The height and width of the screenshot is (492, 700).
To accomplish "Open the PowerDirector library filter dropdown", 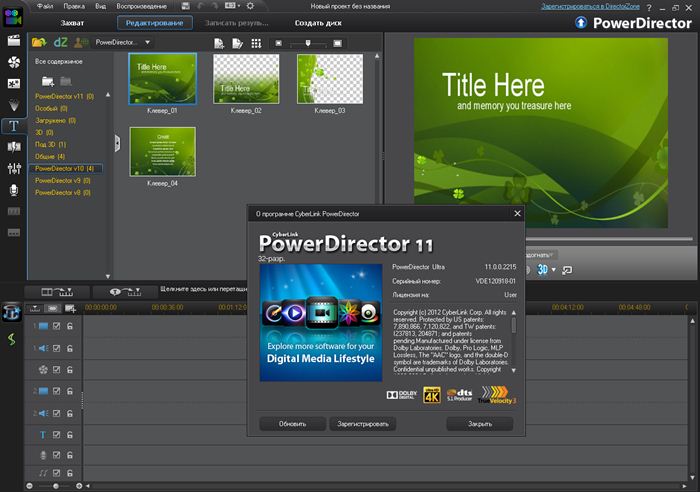I will coord(122,43).
